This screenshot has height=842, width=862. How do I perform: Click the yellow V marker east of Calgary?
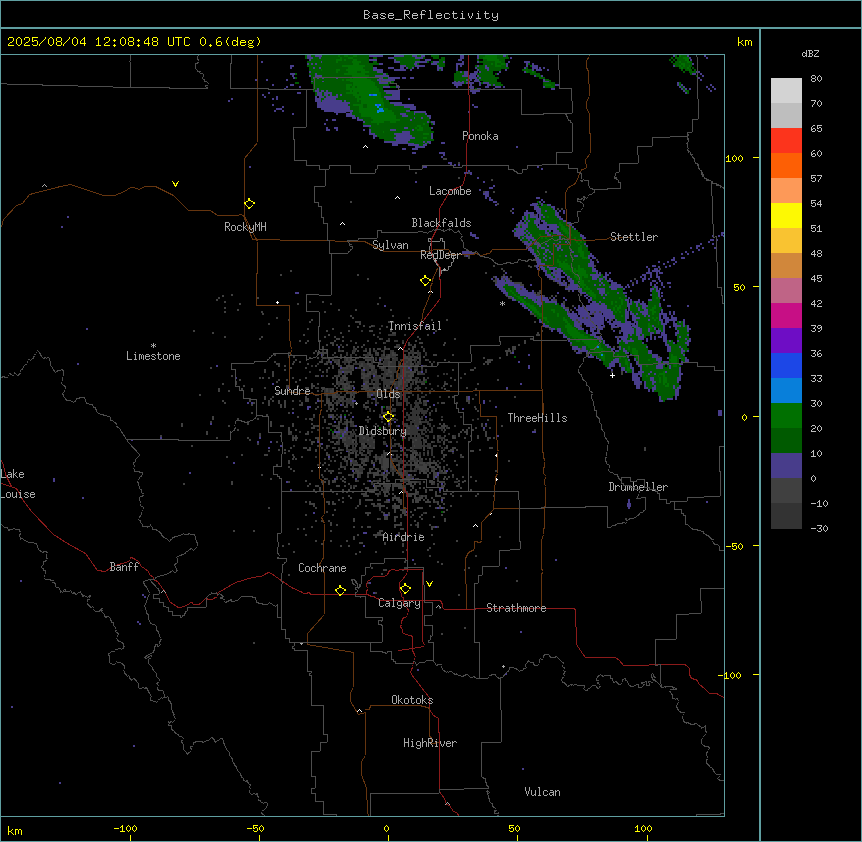[x=429, y=584]
